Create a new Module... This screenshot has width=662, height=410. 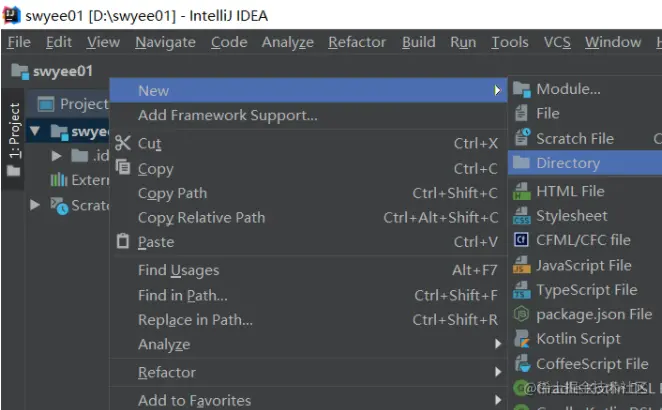[585, 89]
